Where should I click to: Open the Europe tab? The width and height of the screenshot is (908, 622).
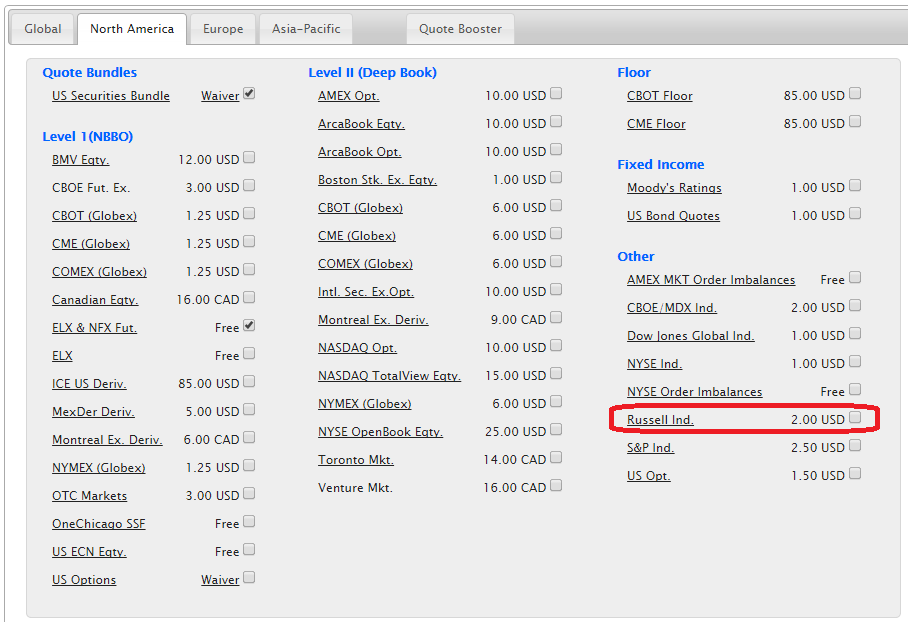click(x=223, y=29)
